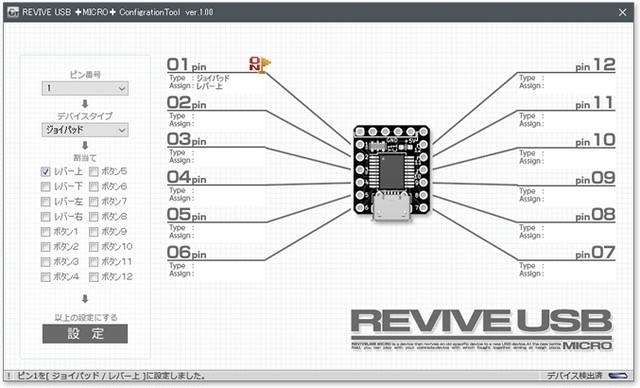Click the 設定 apply button

pyautogui.click(x=85, y=334)
